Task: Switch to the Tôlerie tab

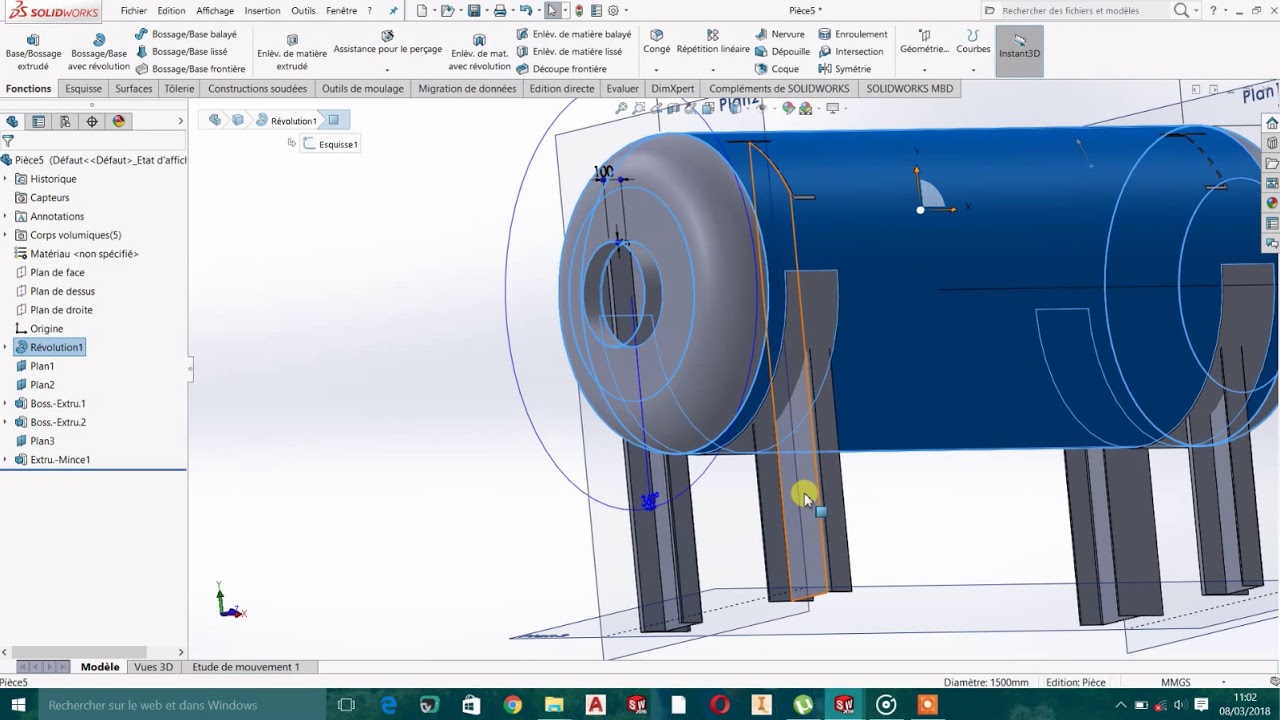Action: point(180,88)
